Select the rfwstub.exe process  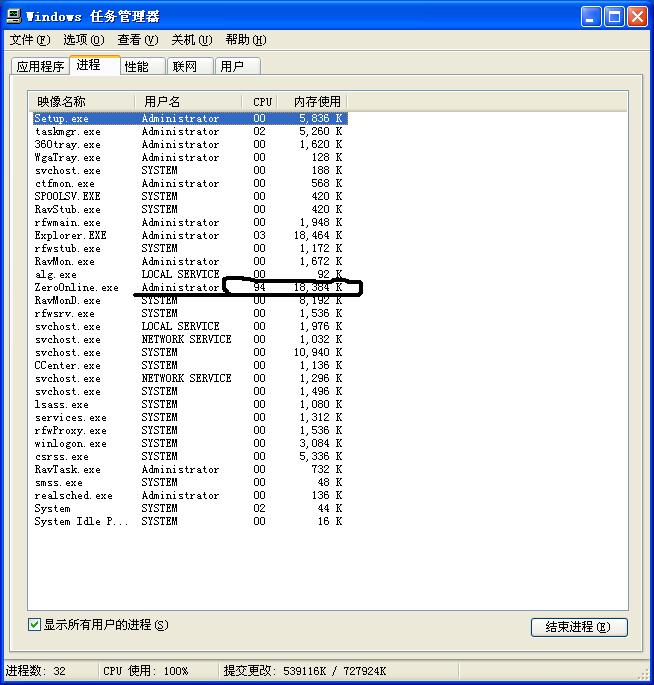(x=190, y=249)
